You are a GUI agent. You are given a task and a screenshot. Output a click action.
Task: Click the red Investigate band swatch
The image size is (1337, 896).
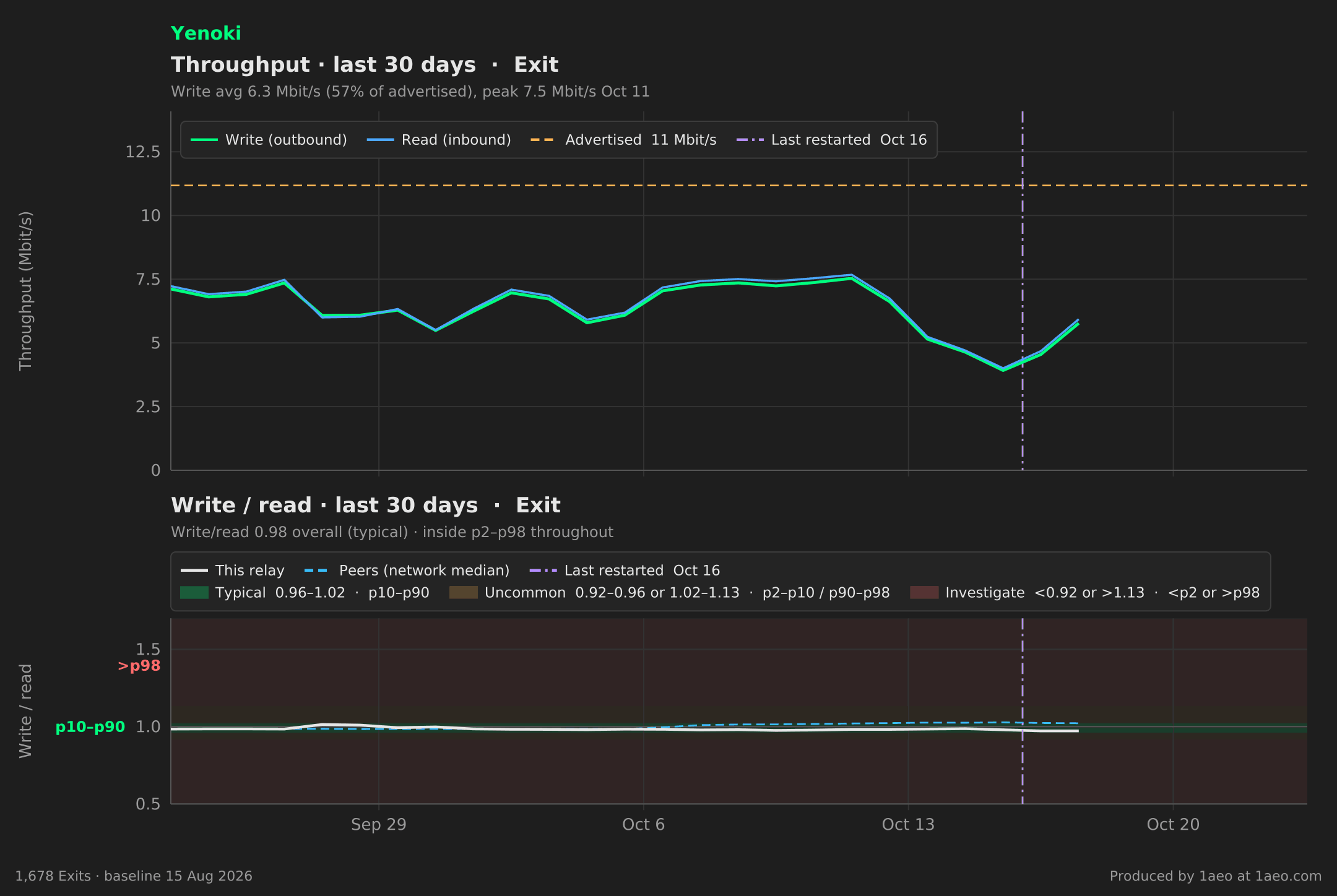(x=924, y=593)
